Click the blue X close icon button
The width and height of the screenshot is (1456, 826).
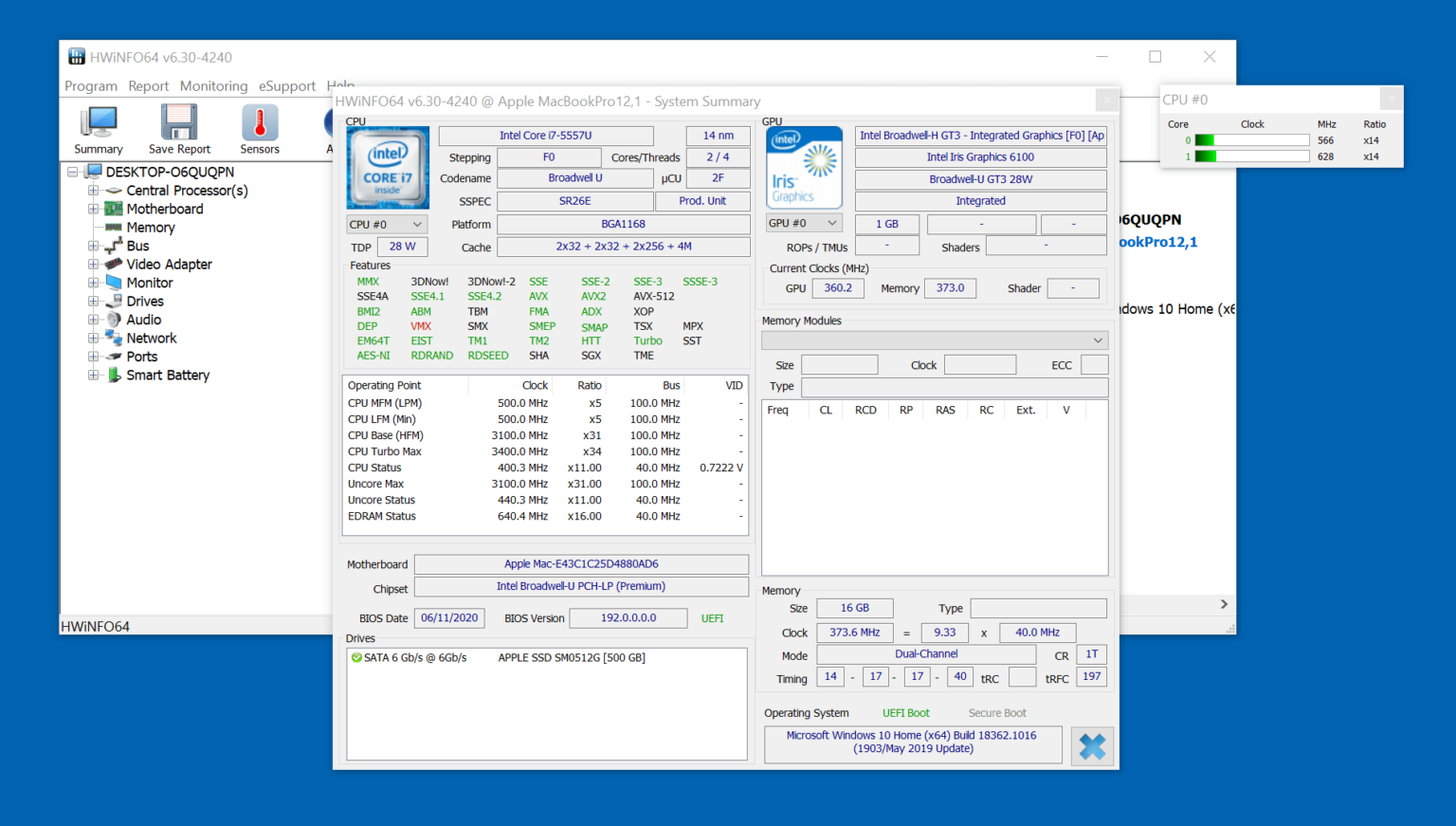tap(1092, 746)
